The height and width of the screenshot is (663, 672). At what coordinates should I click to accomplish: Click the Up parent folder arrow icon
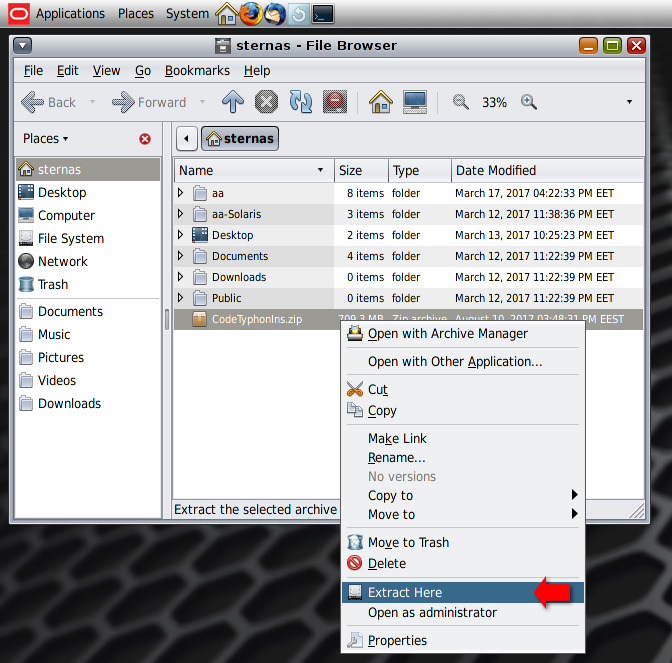point(233,102)
